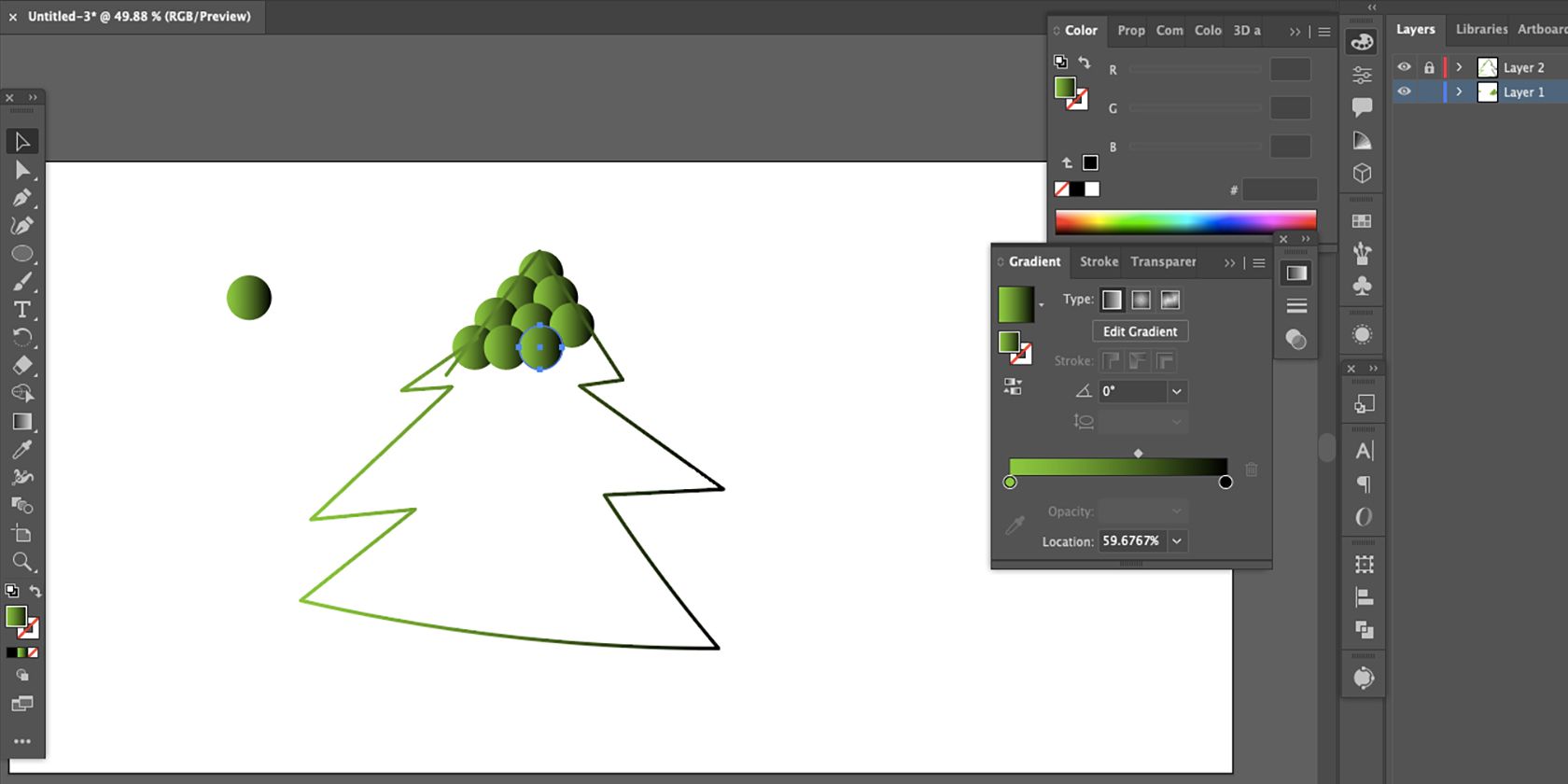Click the Layer 2 name
The width and height of the screenshot is (1568, 784).
[1523, 67]
